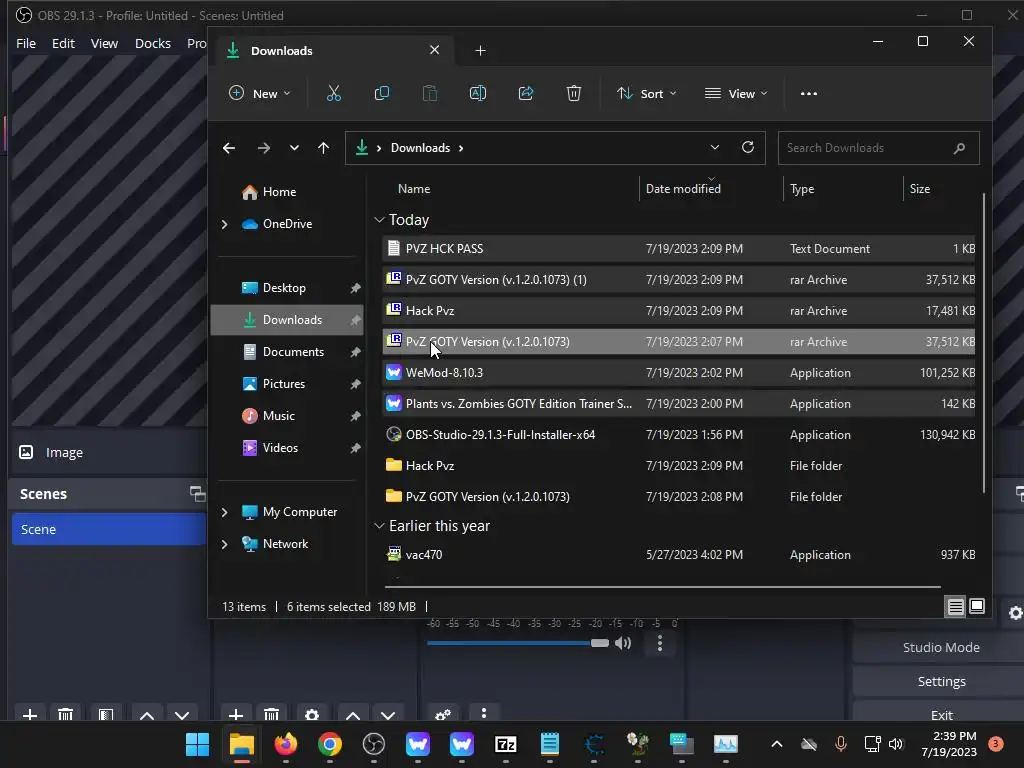The height and width of the screenshot is (768, 1024).
Task: Adjust the OBS audio volume slider
Action: coord(600,643)
